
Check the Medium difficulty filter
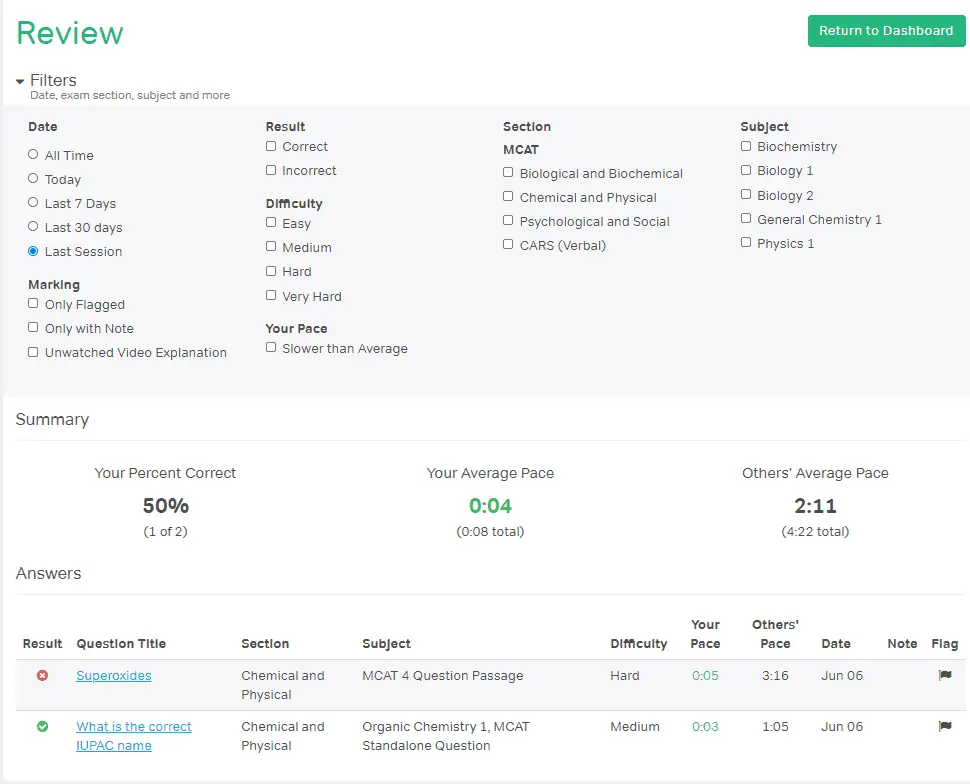271,247
